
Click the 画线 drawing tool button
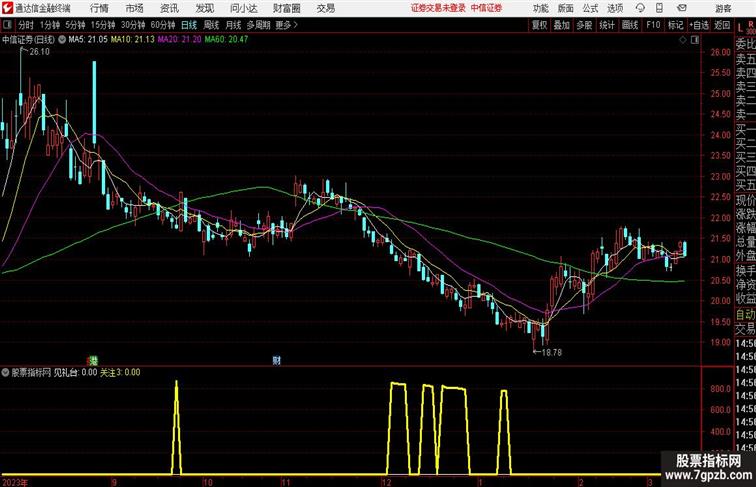pyautogui.click(x=630, y=25)
